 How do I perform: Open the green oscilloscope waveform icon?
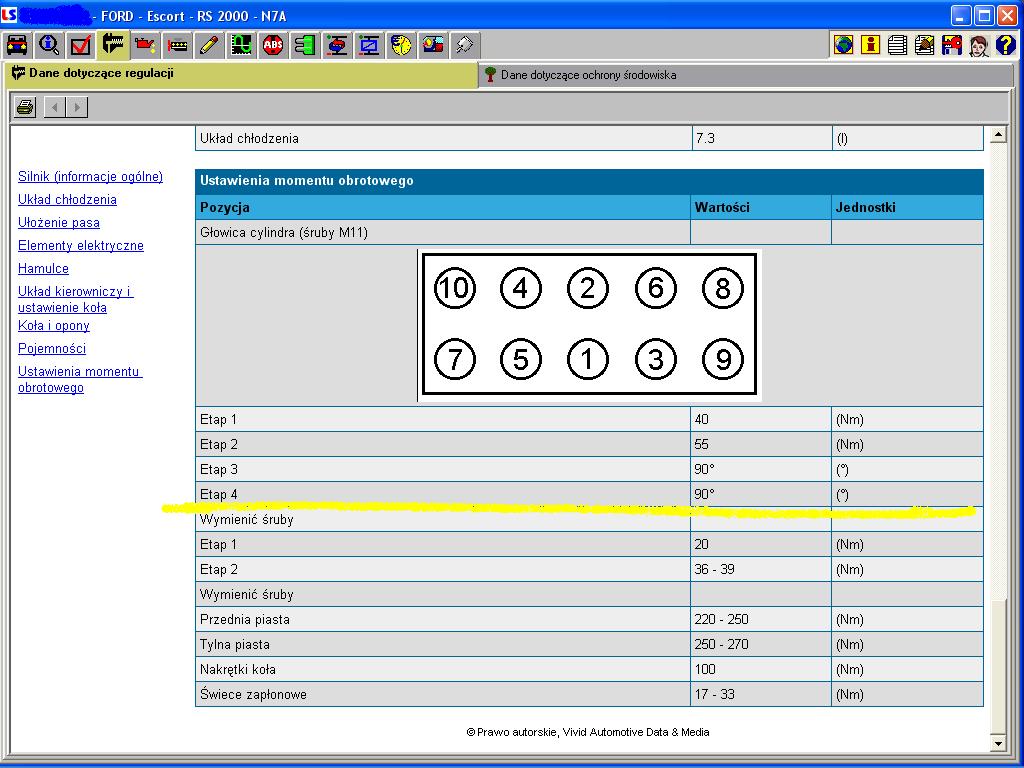(241, 44)
